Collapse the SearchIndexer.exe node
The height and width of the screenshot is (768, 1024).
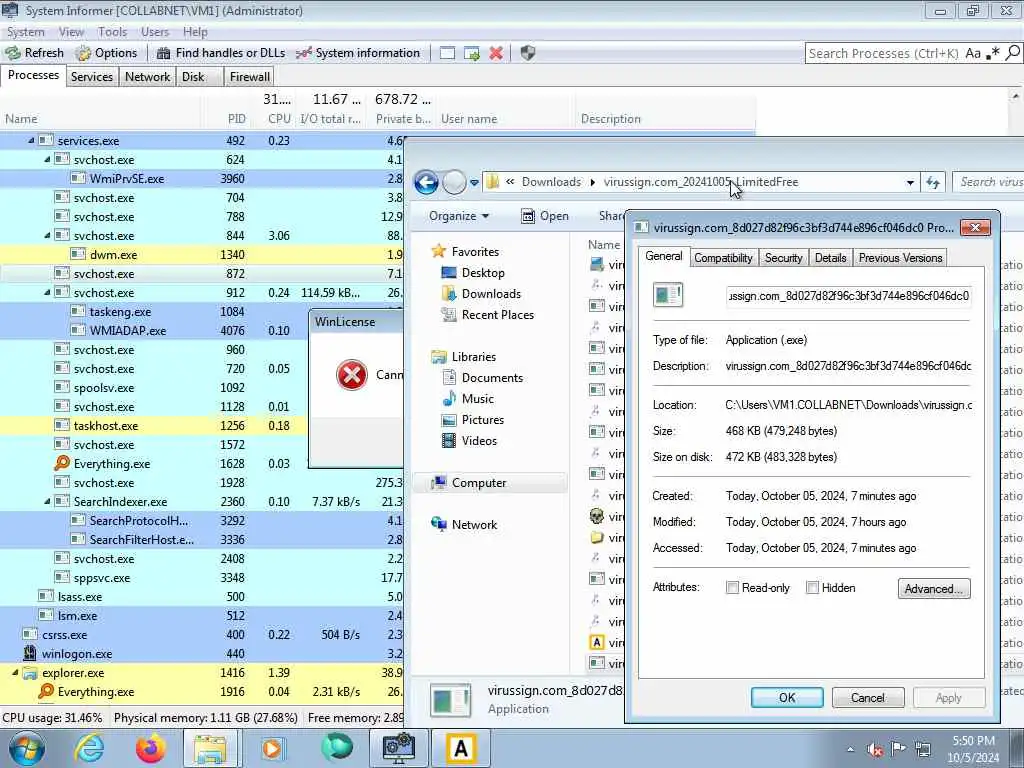point(47,502)
